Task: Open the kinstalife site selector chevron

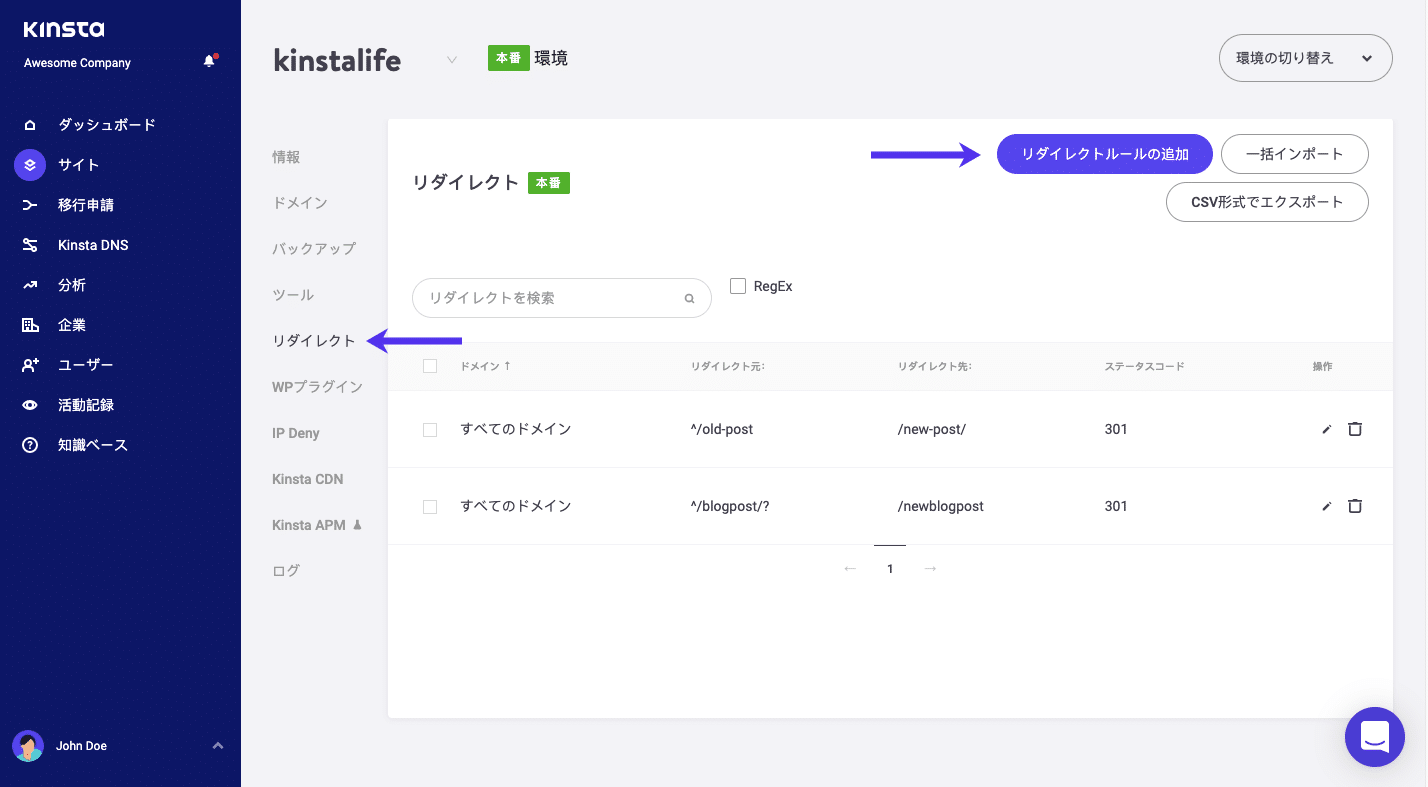Action: [452, 59]
